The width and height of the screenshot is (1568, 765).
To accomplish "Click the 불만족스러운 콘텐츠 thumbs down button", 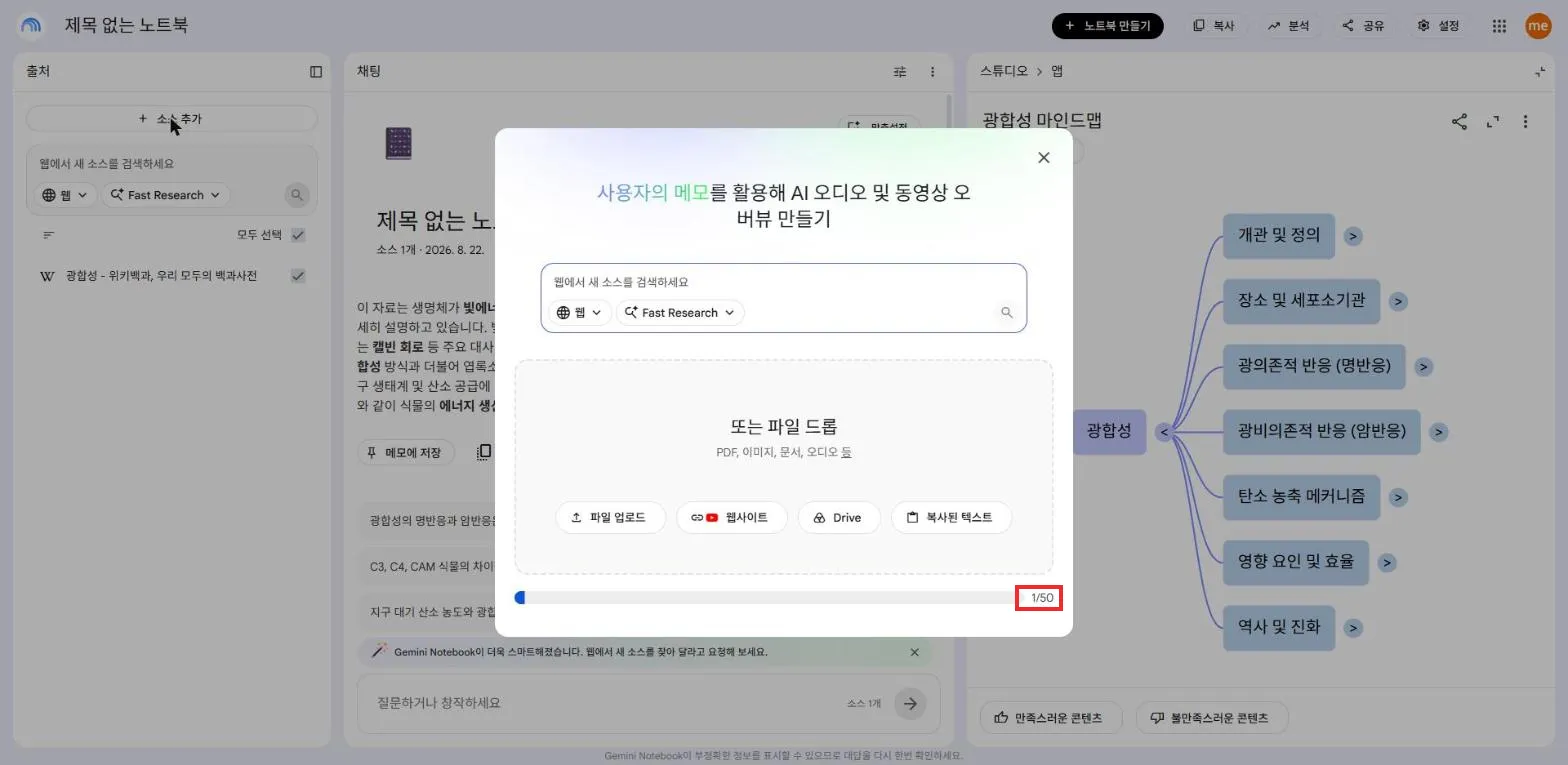I will [1211, 718].
